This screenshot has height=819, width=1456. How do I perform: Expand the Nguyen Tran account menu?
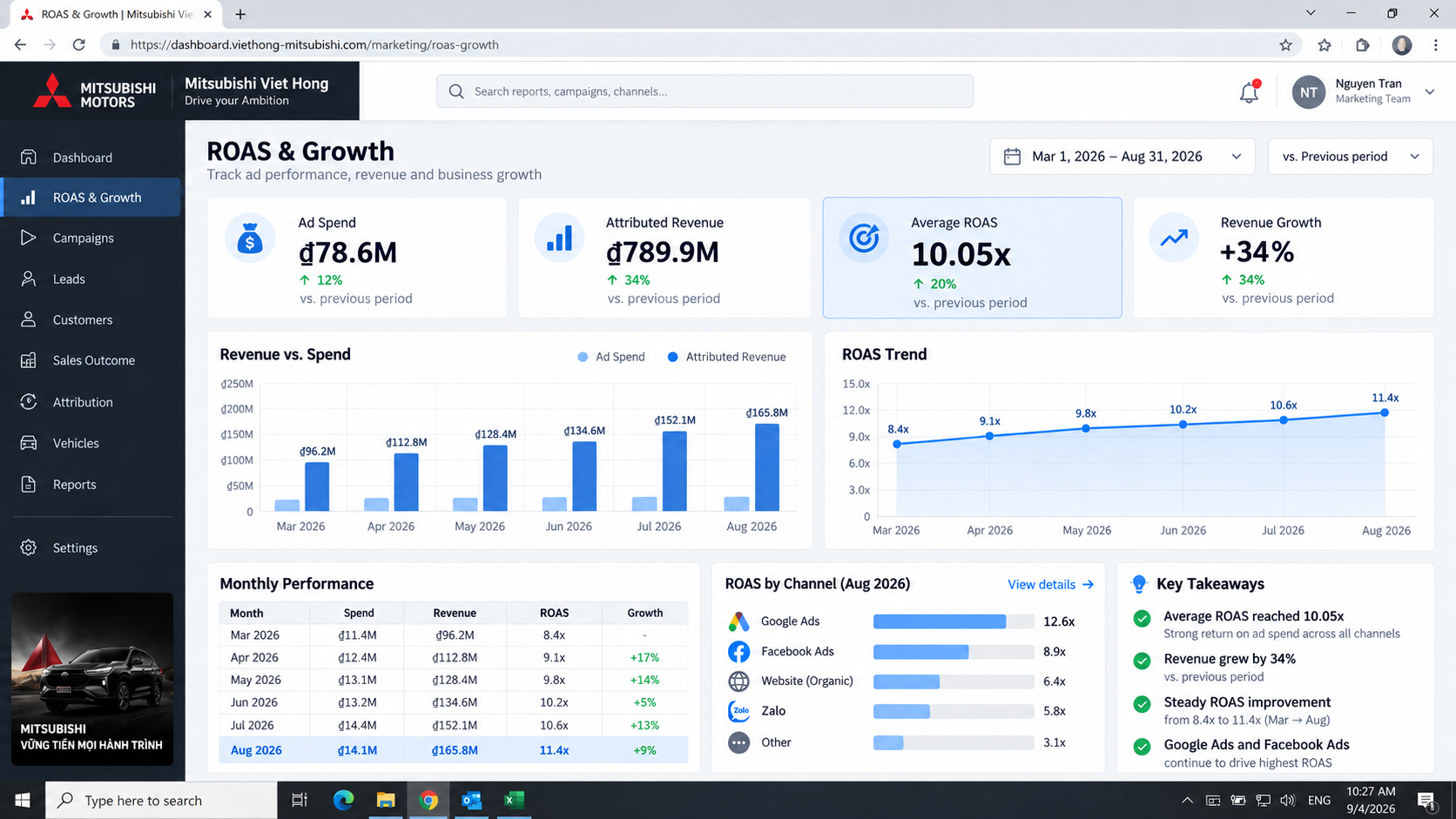click(1429, 92)
